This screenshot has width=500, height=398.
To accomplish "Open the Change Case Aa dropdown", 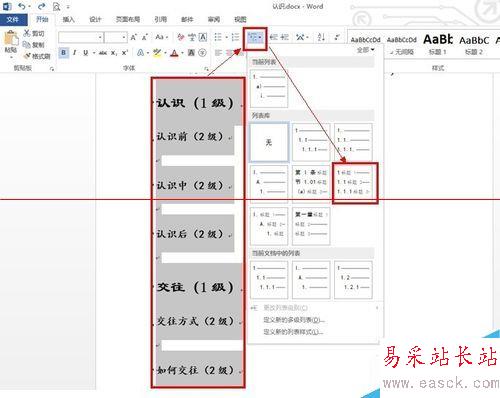I will (x=162, y=37).
